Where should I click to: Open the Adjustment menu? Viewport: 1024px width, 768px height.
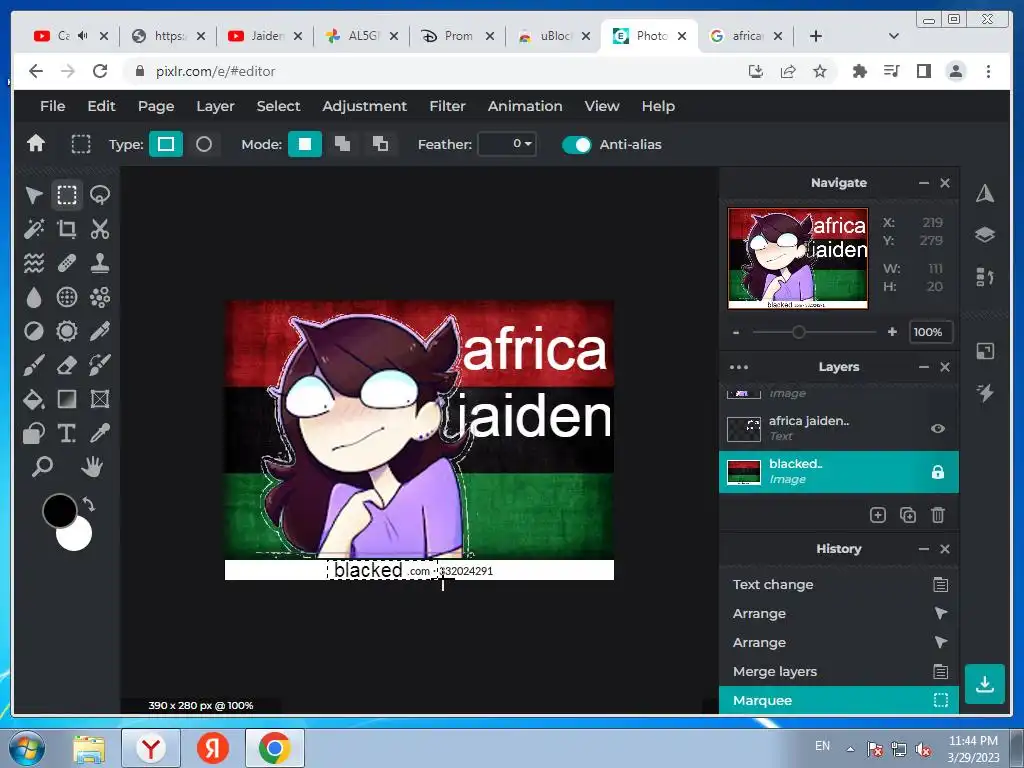[364, 106]
